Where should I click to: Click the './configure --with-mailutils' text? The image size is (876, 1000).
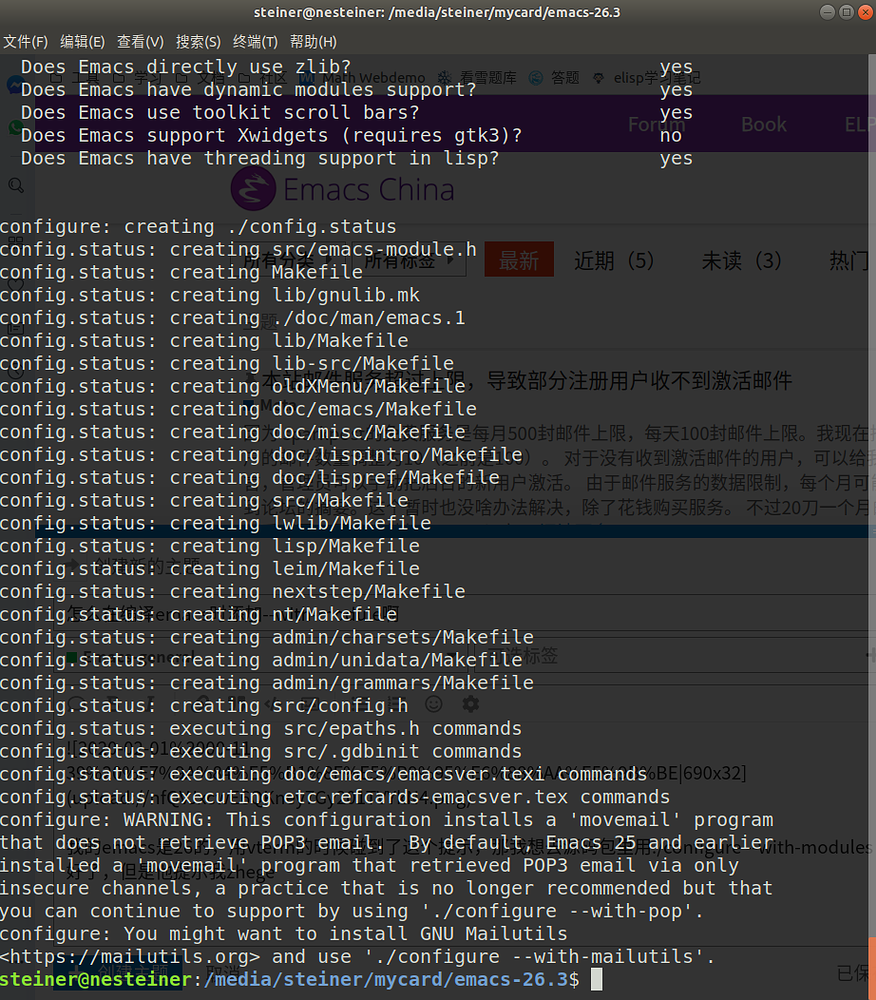click(x=534, y=958)
